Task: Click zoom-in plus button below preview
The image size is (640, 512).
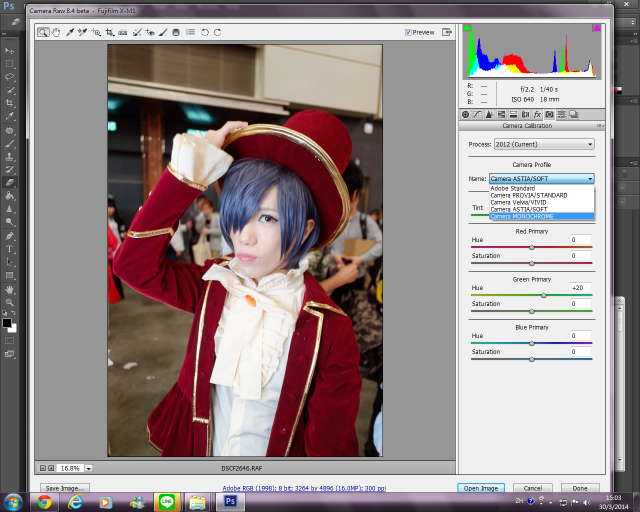Action: point(51,468)
